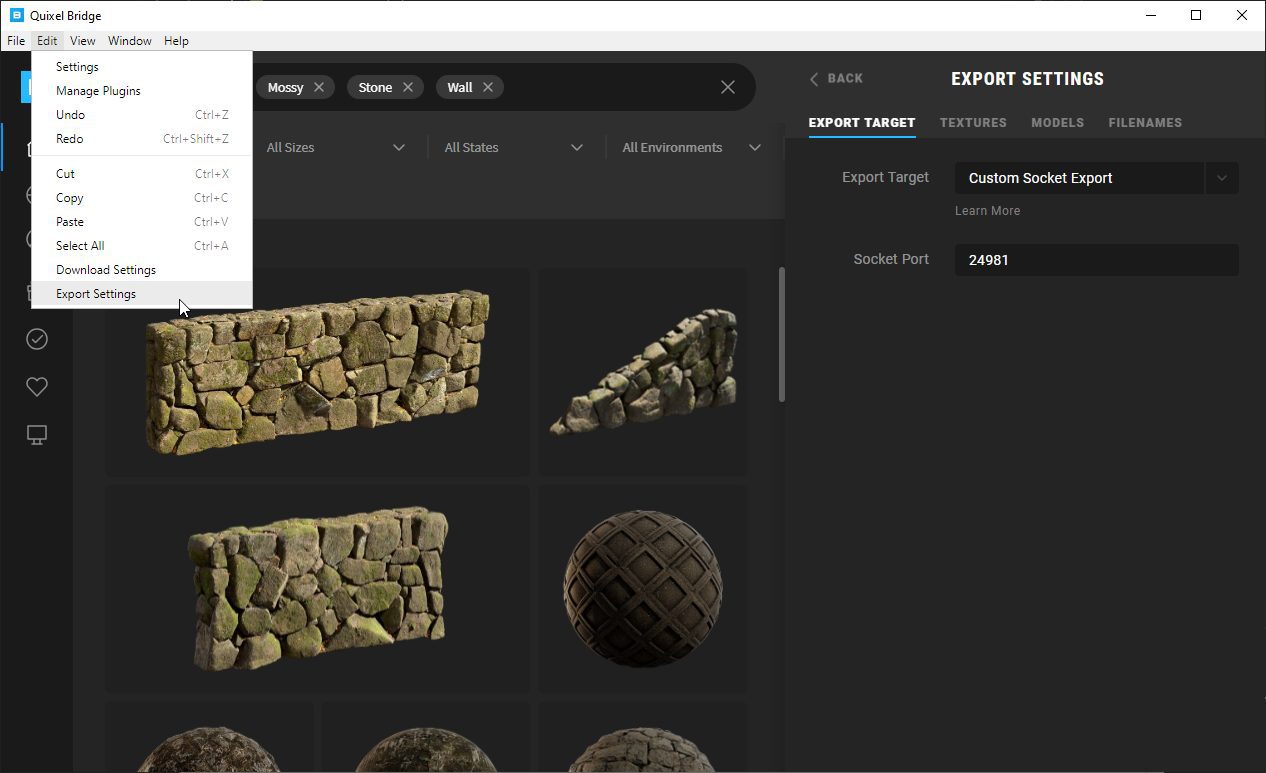This screenshot has width=1266, height=773.
Task: Open the FILENAMES tab
Action: click(1145, 122)
